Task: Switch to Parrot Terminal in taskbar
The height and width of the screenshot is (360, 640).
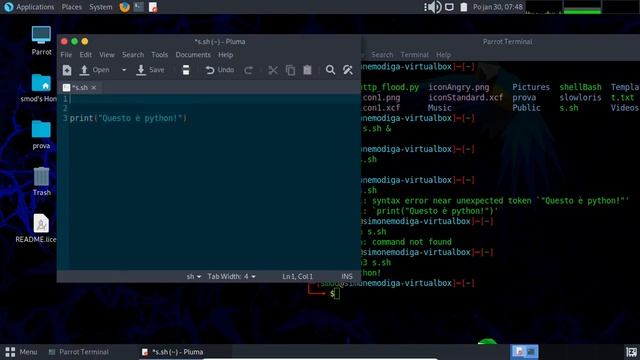Action: 79,352
